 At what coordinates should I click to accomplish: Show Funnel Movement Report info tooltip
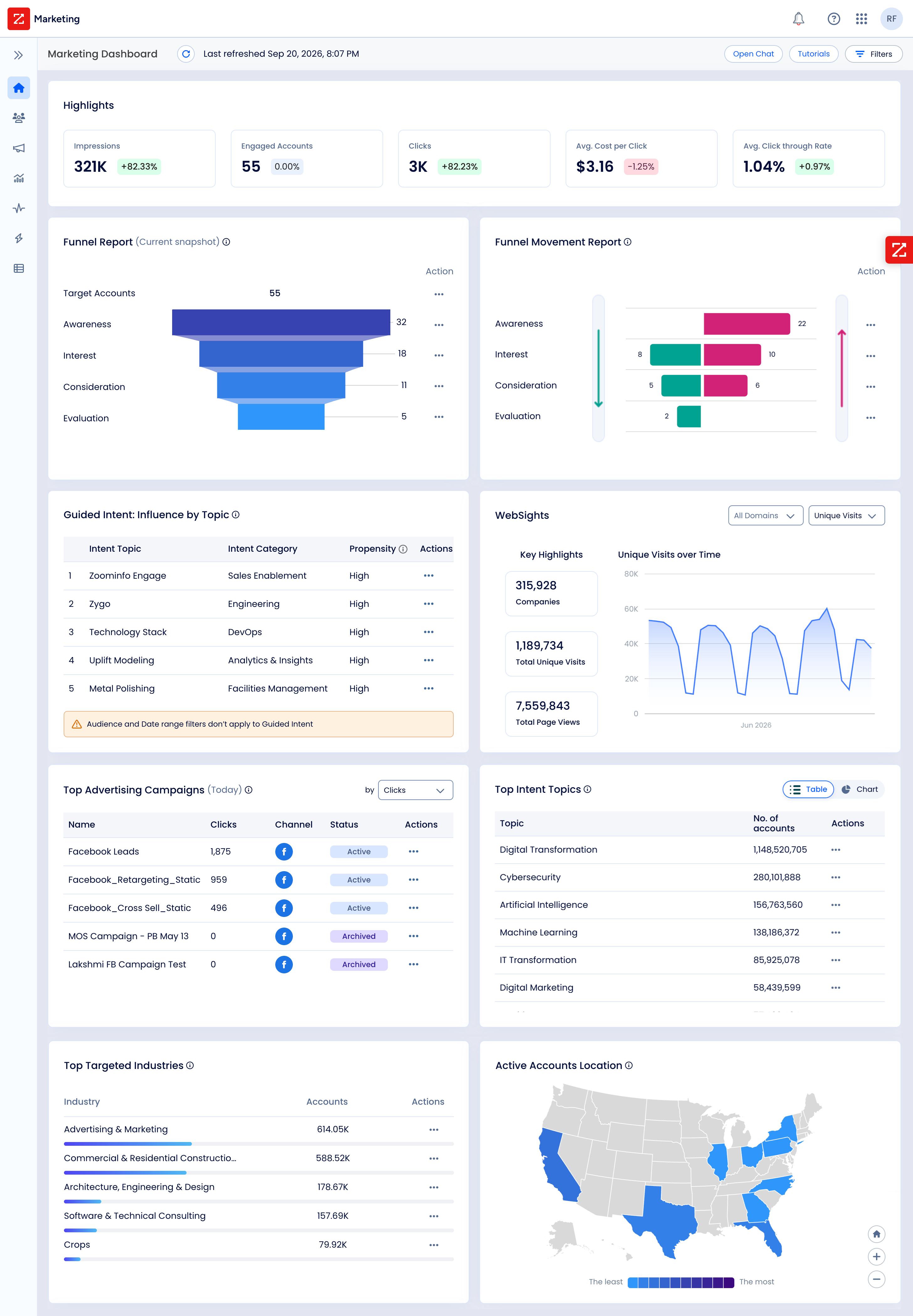pos(628,242)
